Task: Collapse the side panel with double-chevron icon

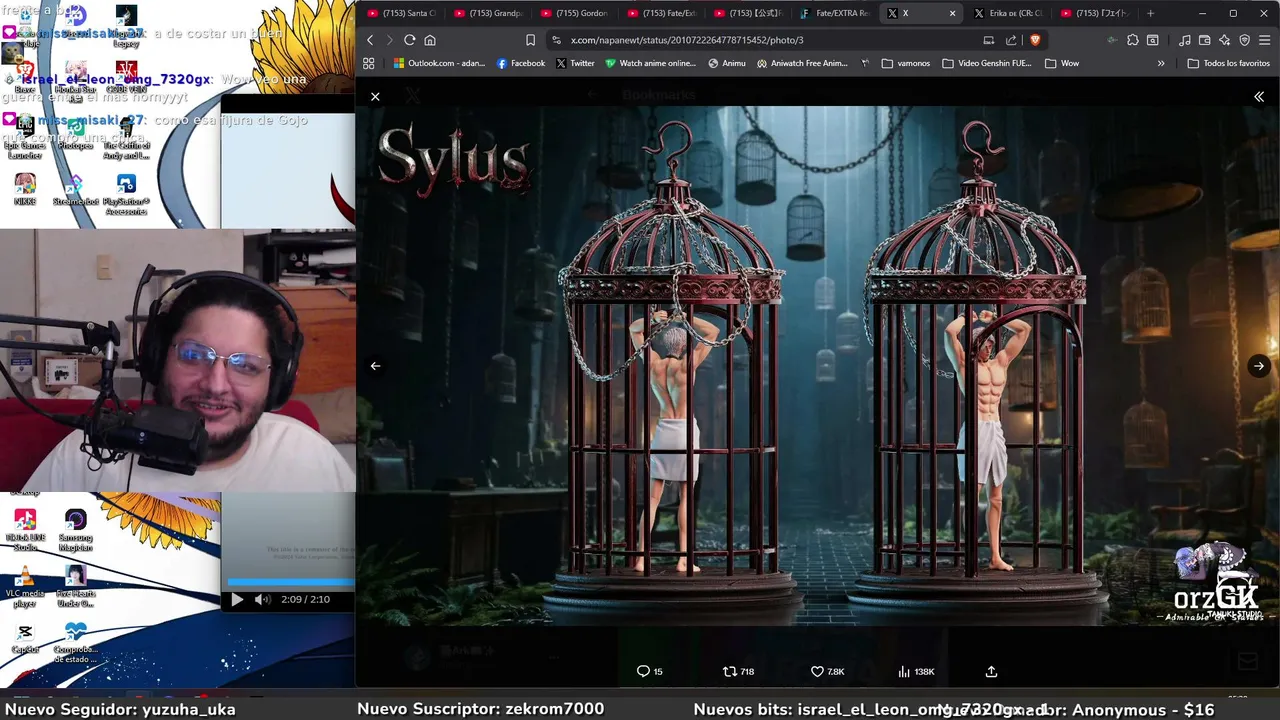Action: click(1259, 97)
